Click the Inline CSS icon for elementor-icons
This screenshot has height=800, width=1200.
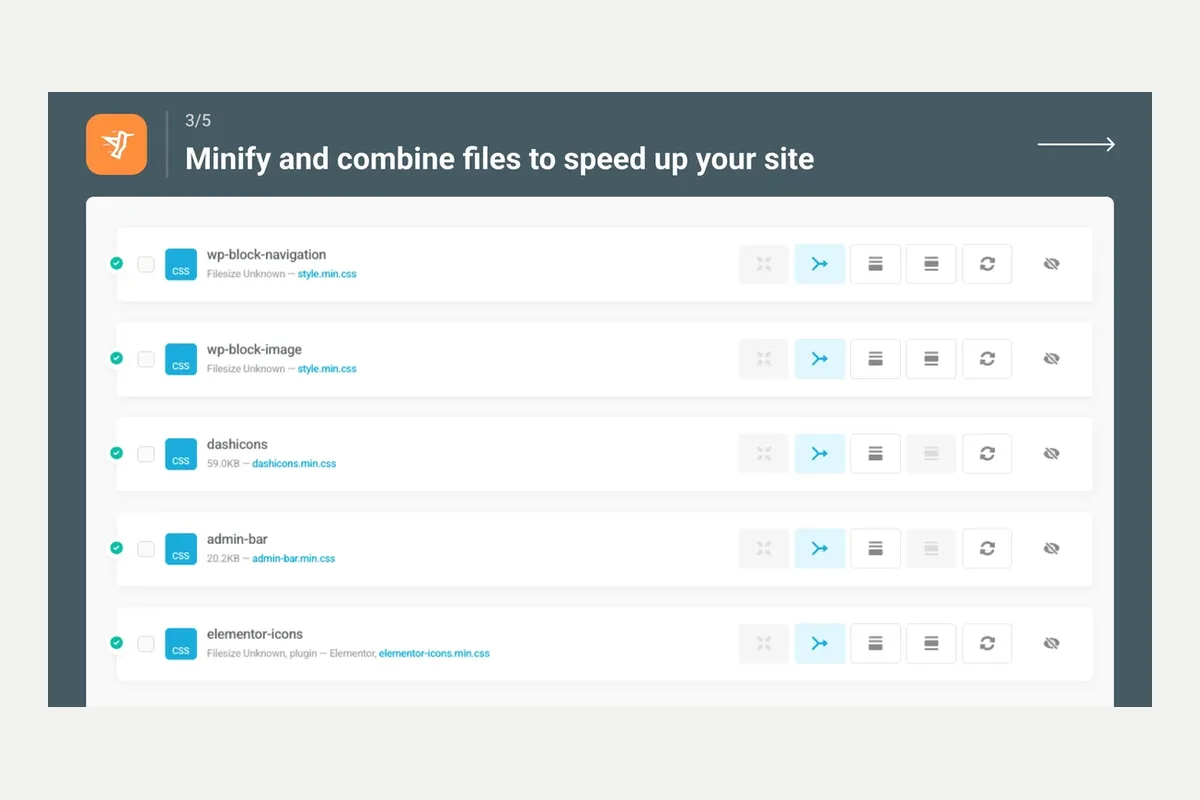(931, 643)
